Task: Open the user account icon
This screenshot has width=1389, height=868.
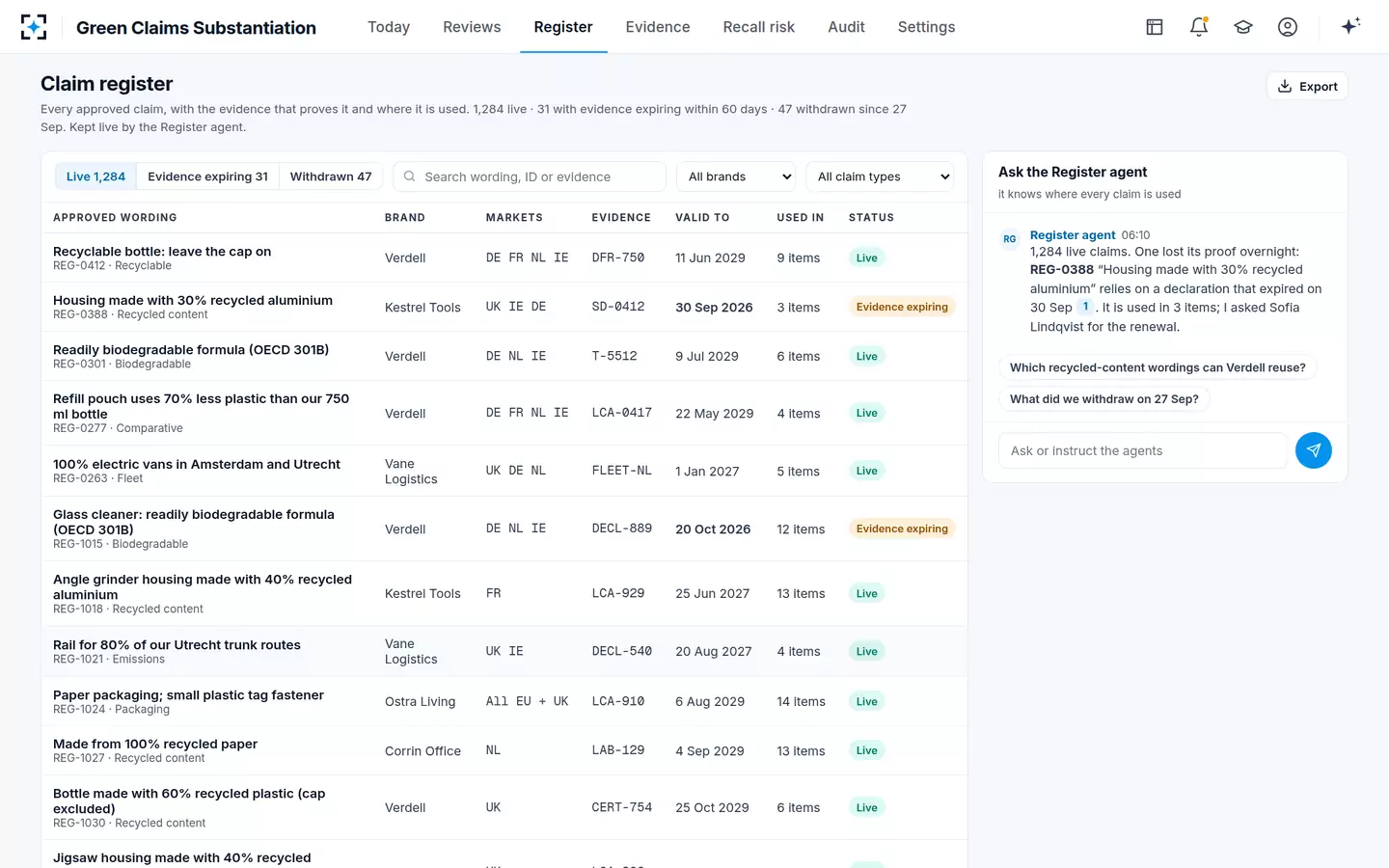Action: coord(1288,27)
